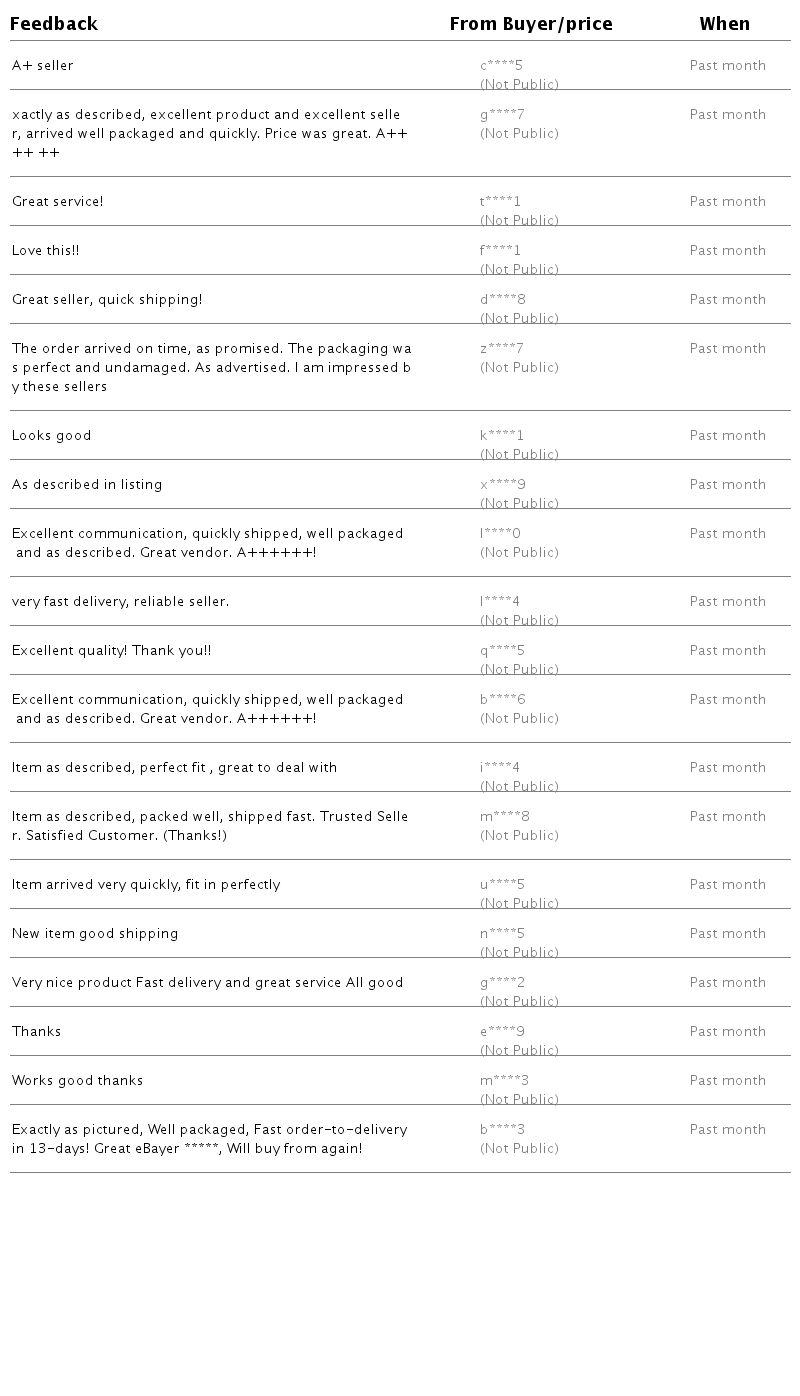Open buyer z****7 profile

[501, 349]
